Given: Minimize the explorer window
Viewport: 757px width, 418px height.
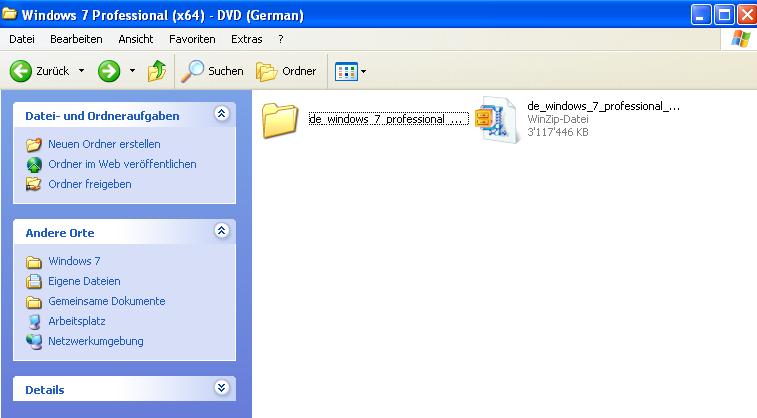Looking at the screenshot, I should pyautogui.click(x=701, y=14).
